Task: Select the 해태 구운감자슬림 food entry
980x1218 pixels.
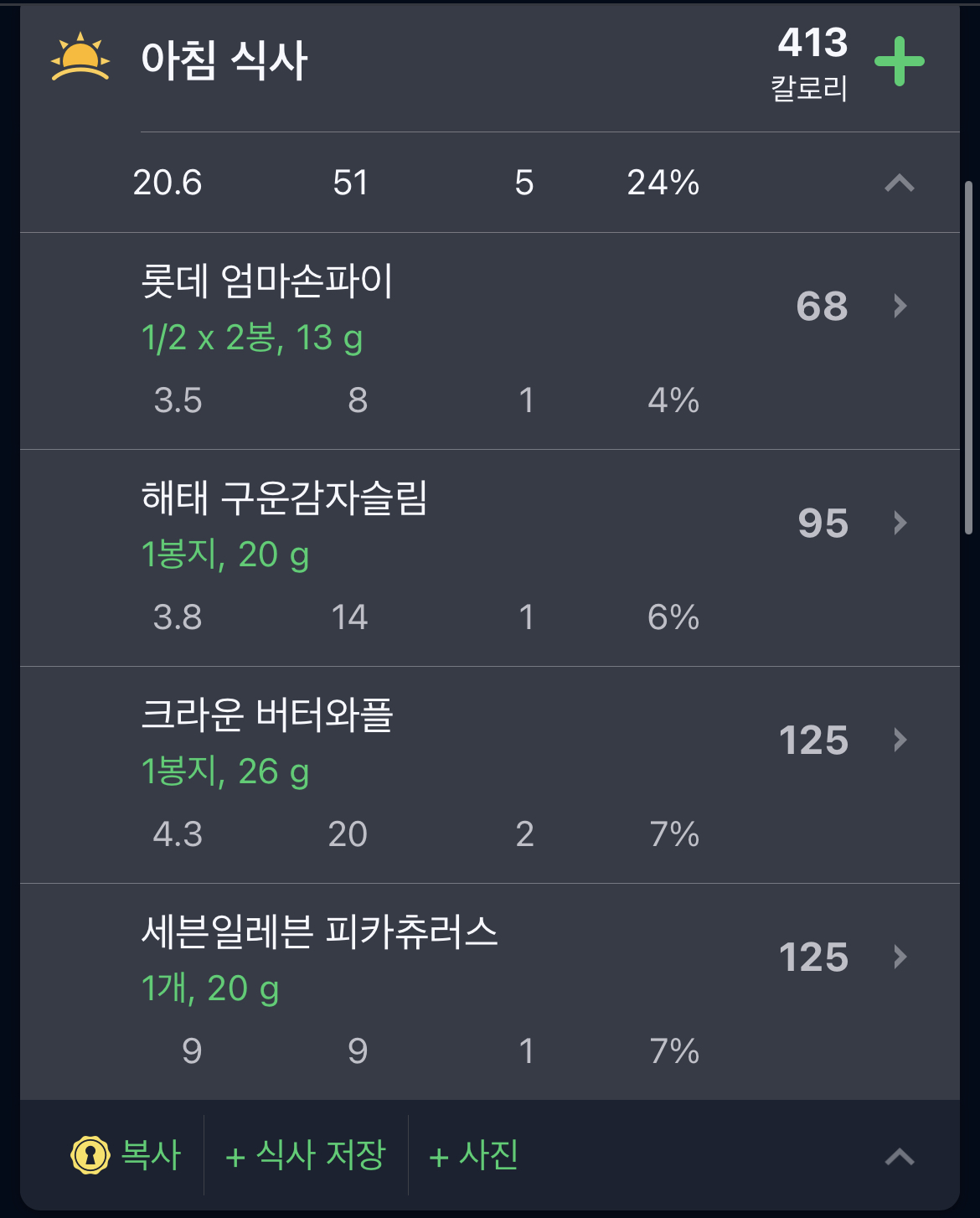Action: [x=285, y=499]
